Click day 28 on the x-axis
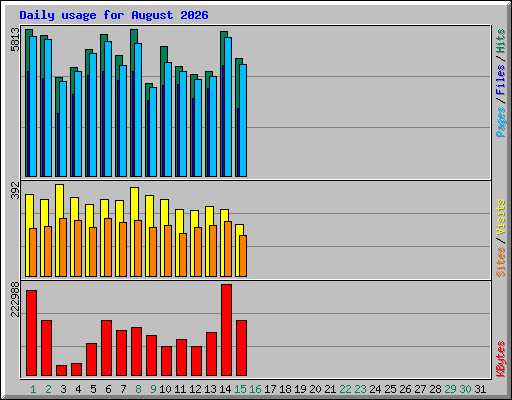 click(x=435, y=389)
